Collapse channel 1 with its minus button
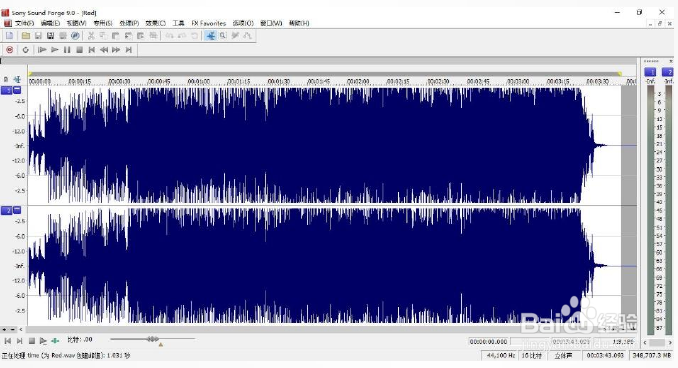This screenshot has width=678, height=368. pos(17,90)
